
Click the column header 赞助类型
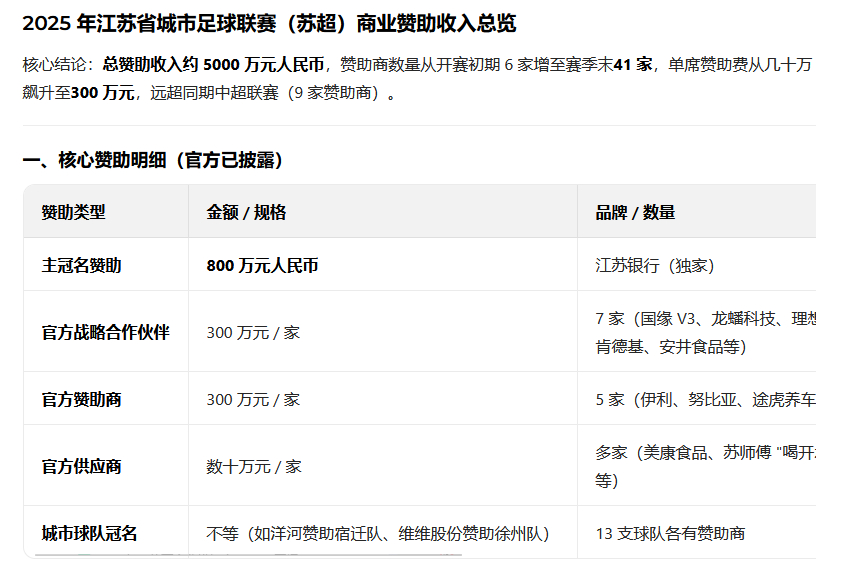click(x=73, y=212)
